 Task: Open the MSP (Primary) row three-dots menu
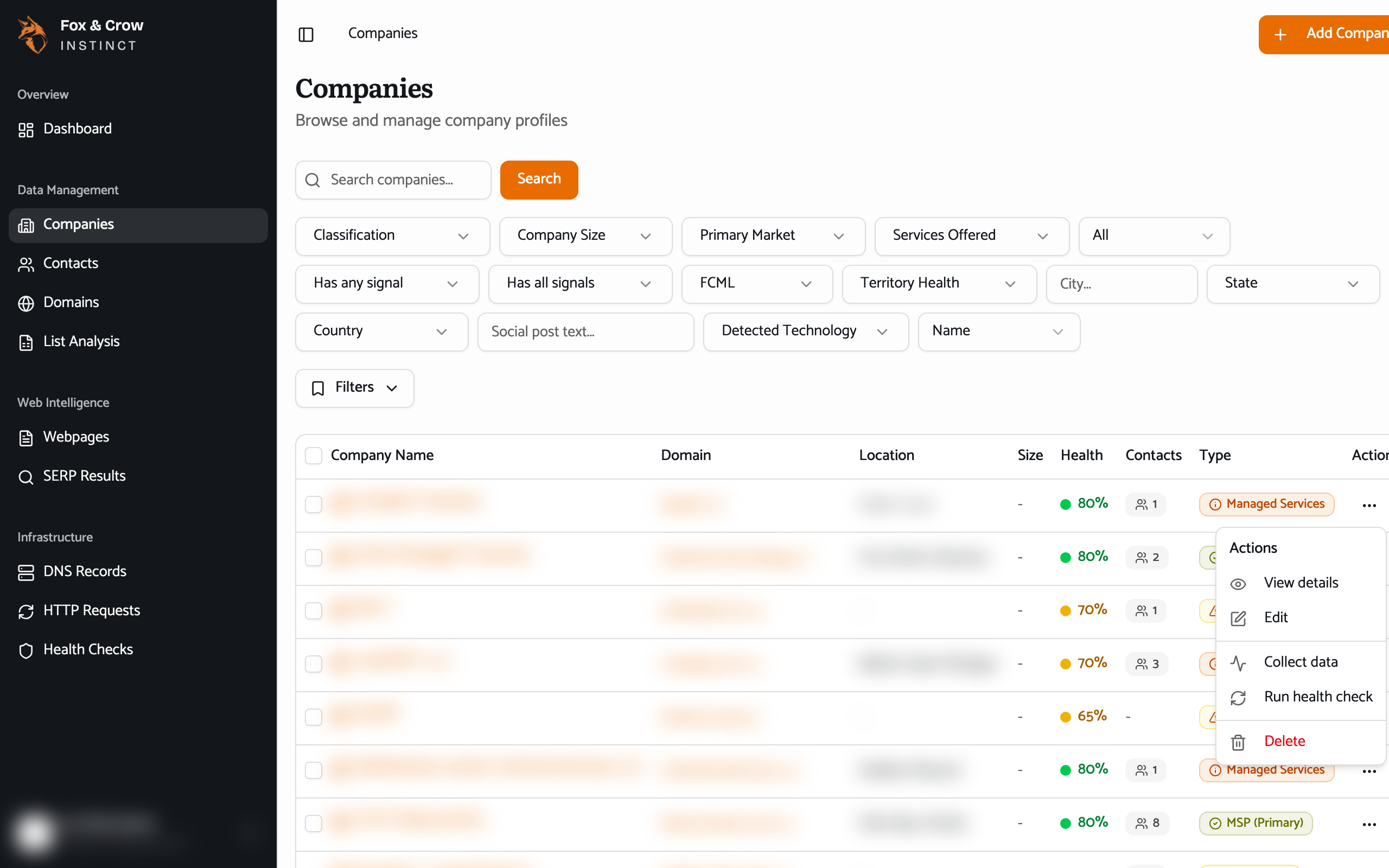point(1369,825)
